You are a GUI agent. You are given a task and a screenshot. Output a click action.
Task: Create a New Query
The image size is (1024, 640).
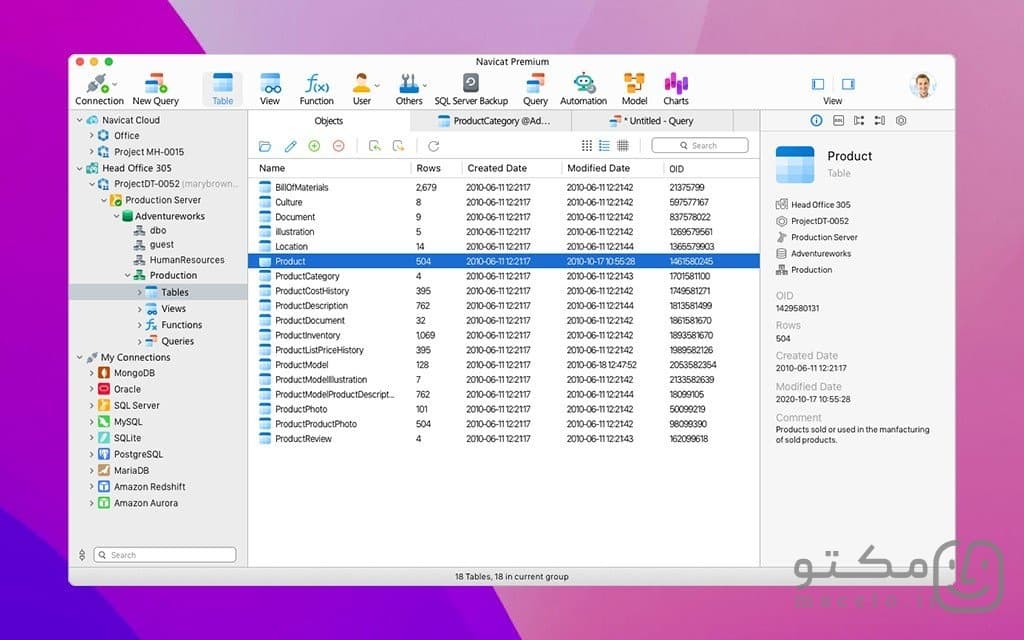click(155, 89)
